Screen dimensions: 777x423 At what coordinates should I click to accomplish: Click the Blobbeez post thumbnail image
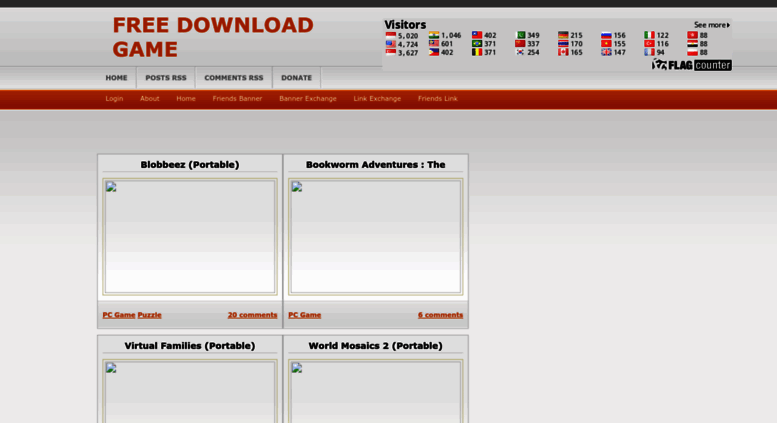pos(190,237)
